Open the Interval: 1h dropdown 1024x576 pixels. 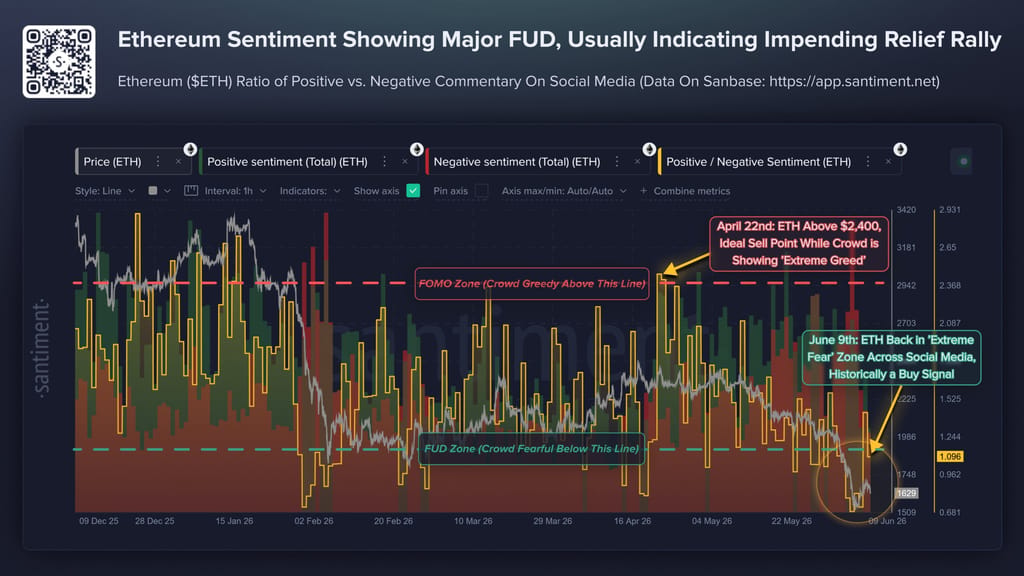[x=235, y=191]
